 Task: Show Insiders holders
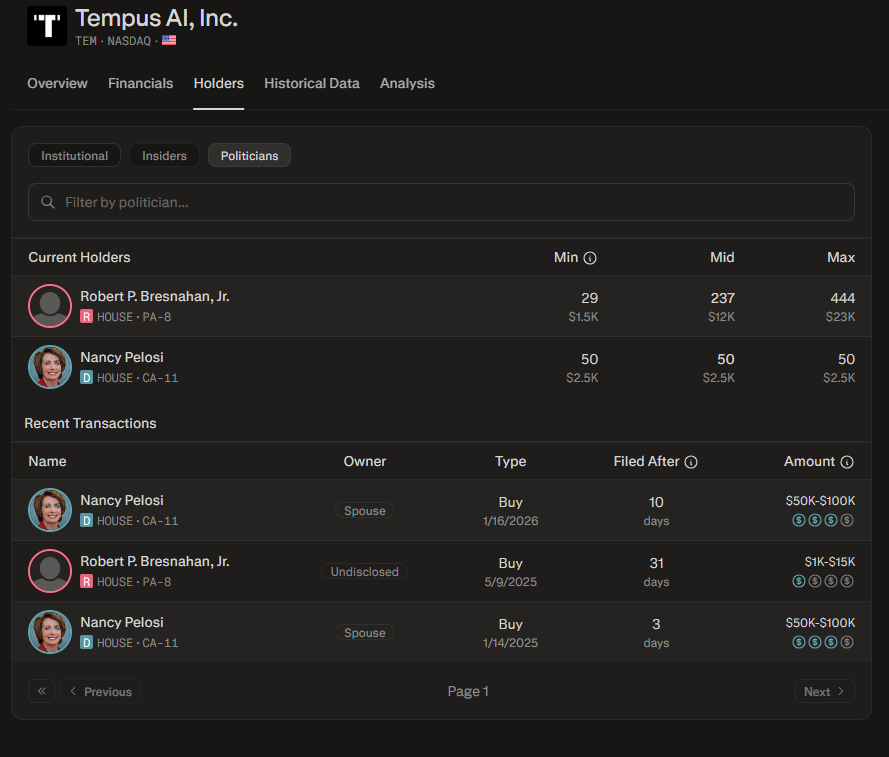pos(164,155)
